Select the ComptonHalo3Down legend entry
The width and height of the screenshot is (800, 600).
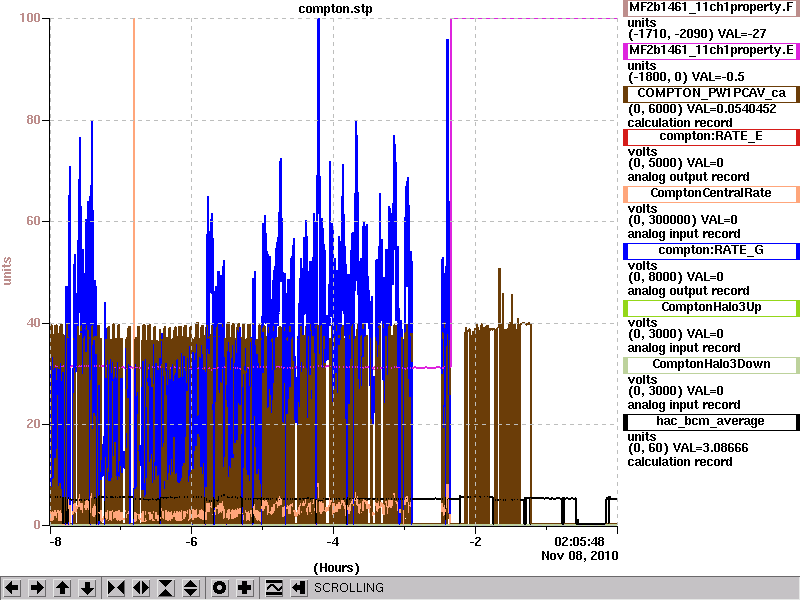711,364
